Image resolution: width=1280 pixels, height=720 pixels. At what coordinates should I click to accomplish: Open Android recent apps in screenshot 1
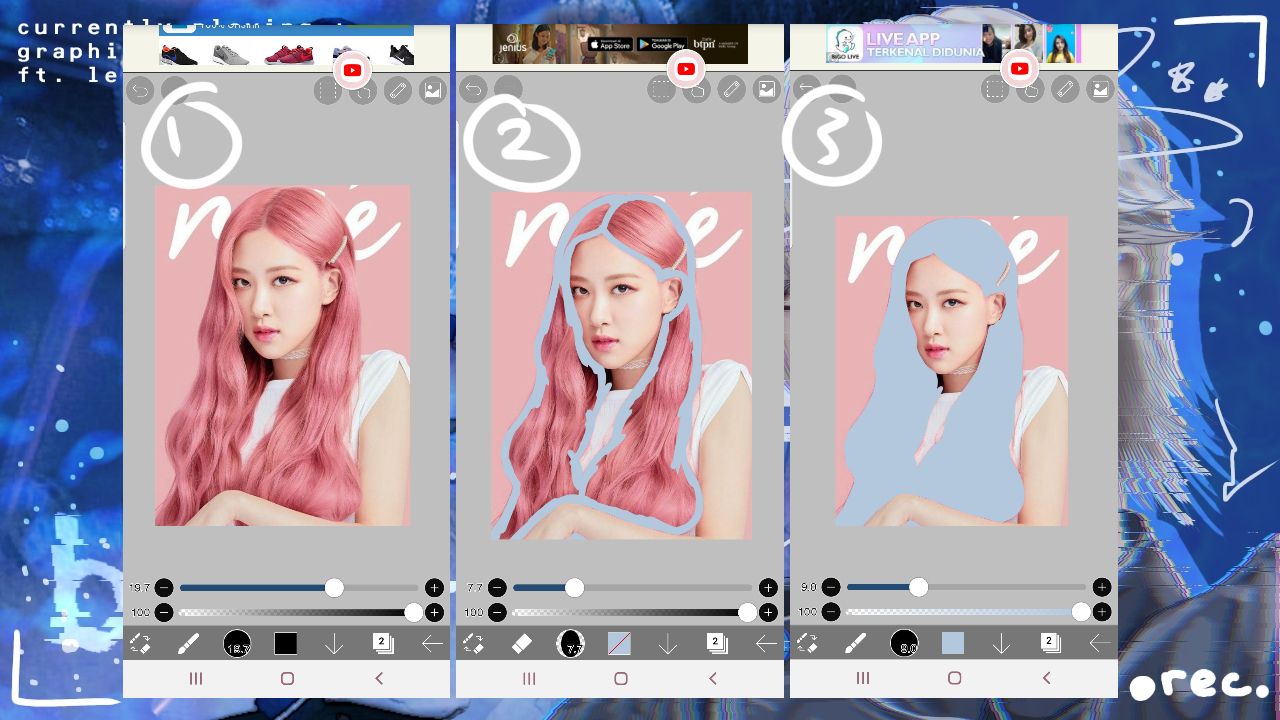pyautogui.click(x=196, y=679)
